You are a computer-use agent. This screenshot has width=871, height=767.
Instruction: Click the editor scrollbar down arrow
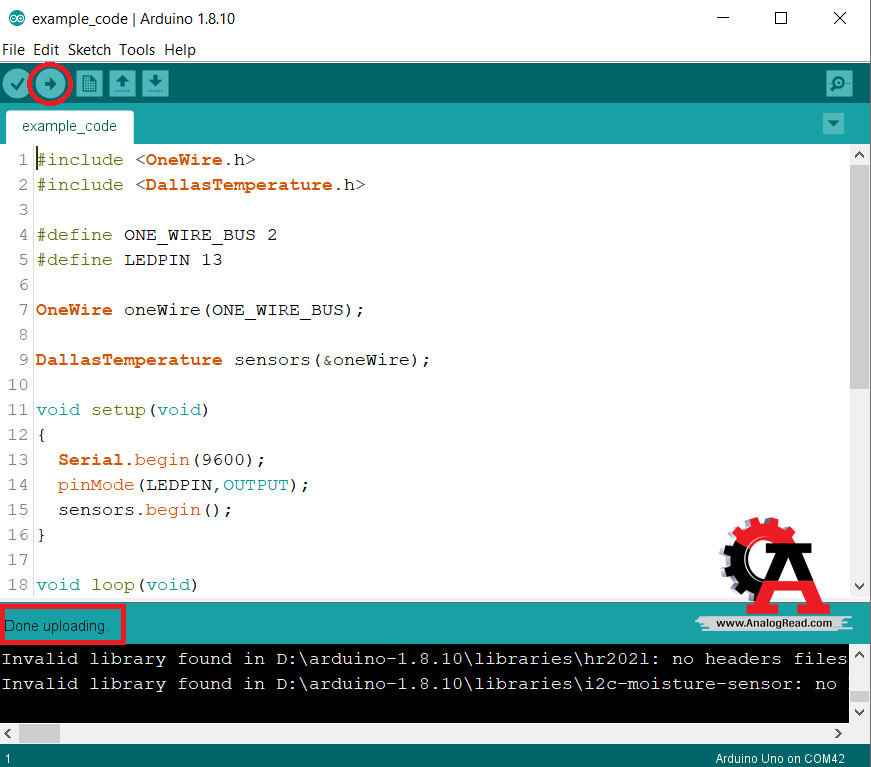tap(859, 586)
